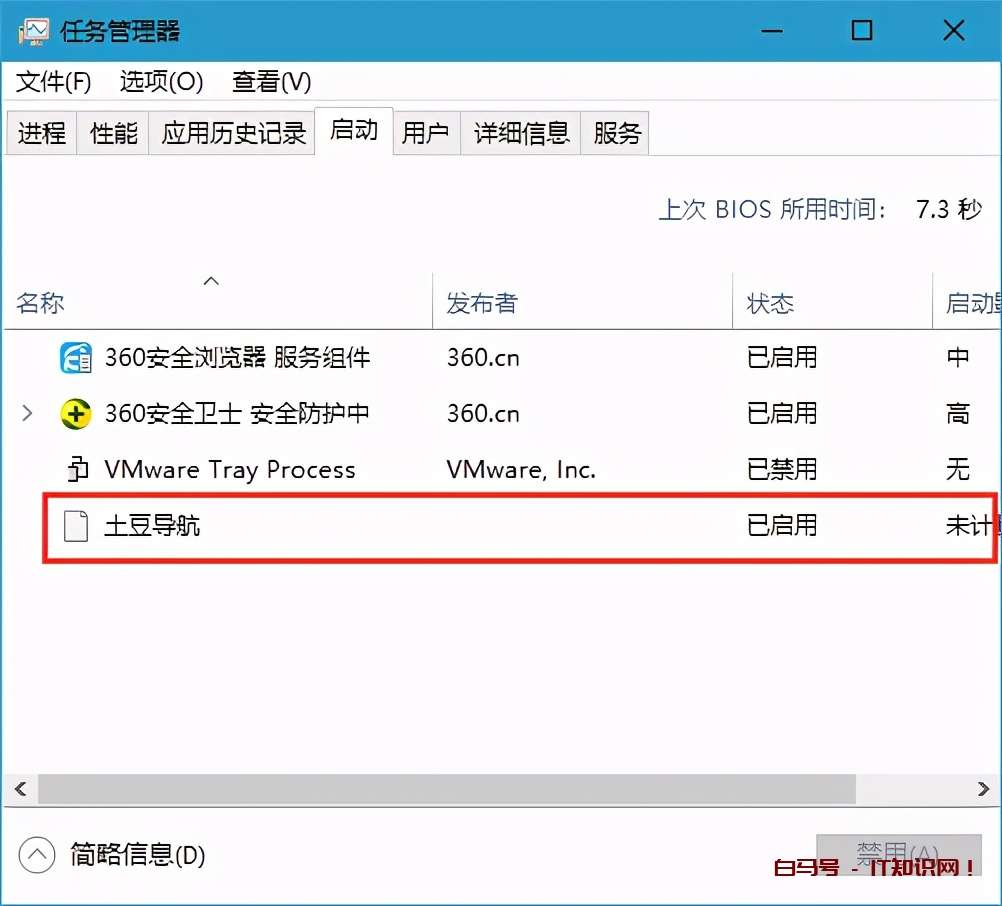
Task: Click the 360安全卫士 shield icon
Action: 75,414
